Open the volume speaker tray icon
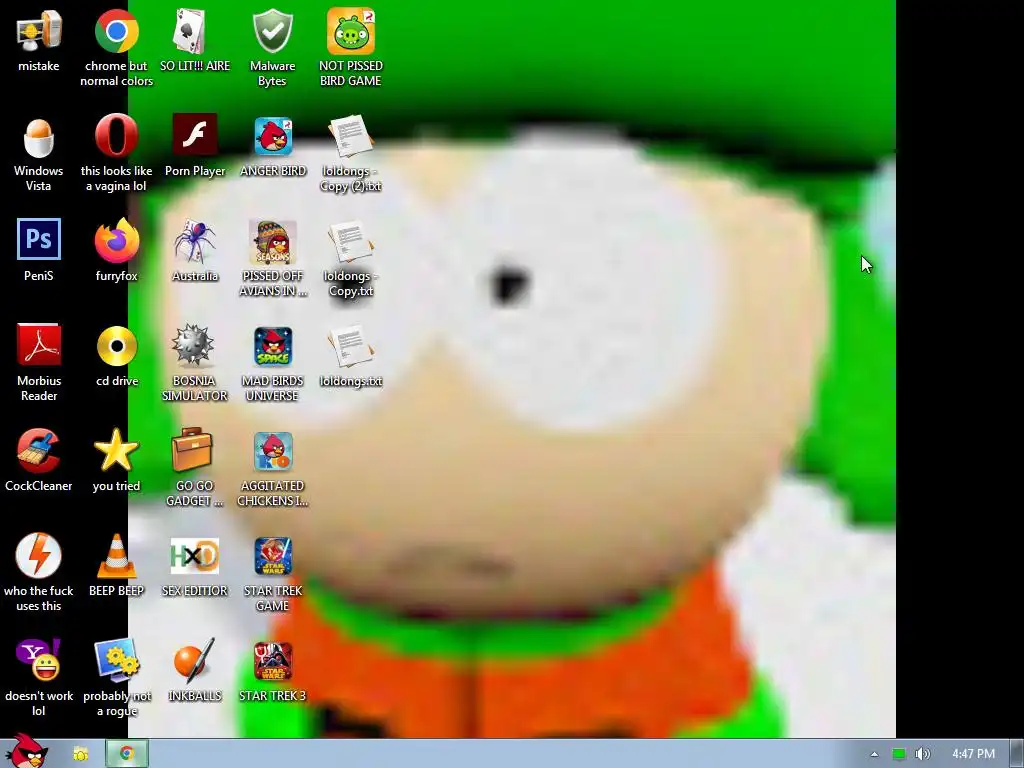 [x=922, y=754]
